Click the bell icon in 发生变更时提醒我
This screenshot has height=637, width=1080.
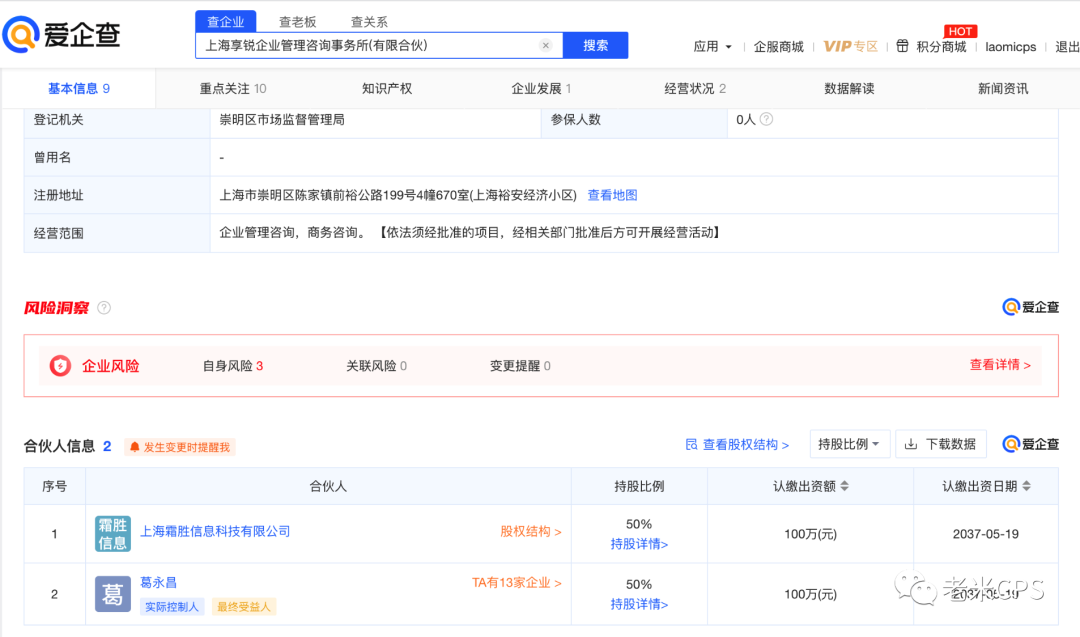coord(134,447)
